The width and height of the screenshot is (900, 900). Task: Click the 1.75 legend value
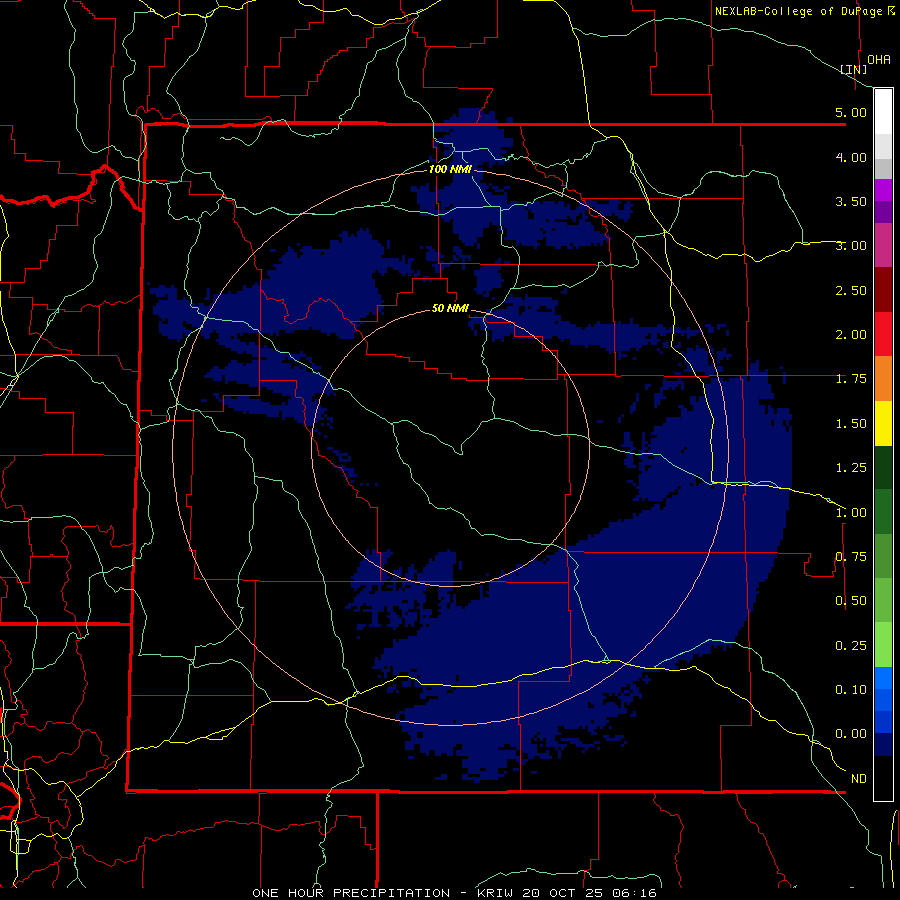click(x=851, y=379)
